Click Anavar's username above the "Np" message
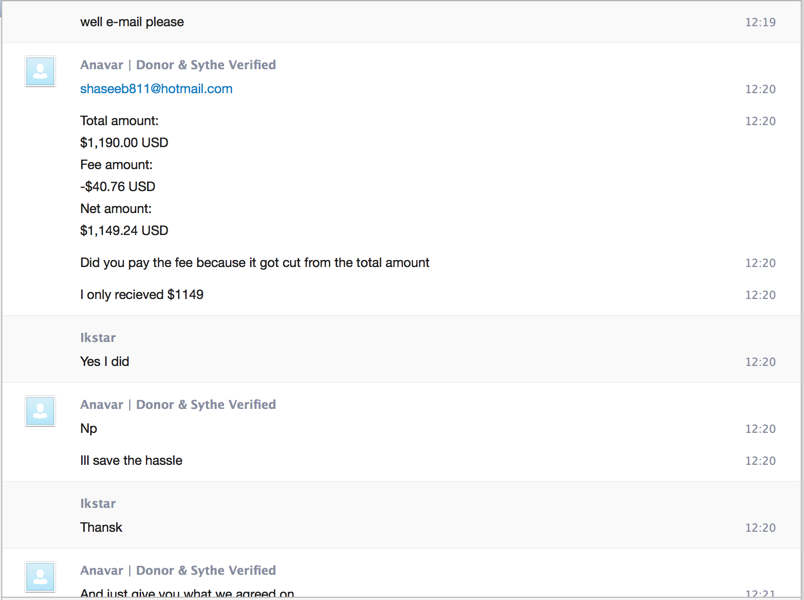Screen dimensions: 804x600 pos(178,405)
